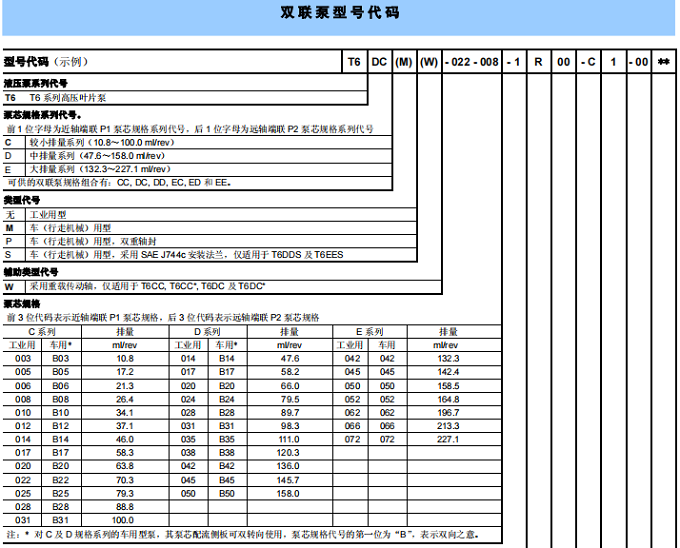680x548 pixels.
Task: Click the ** cell ending the example code
Action: point(664,62)
